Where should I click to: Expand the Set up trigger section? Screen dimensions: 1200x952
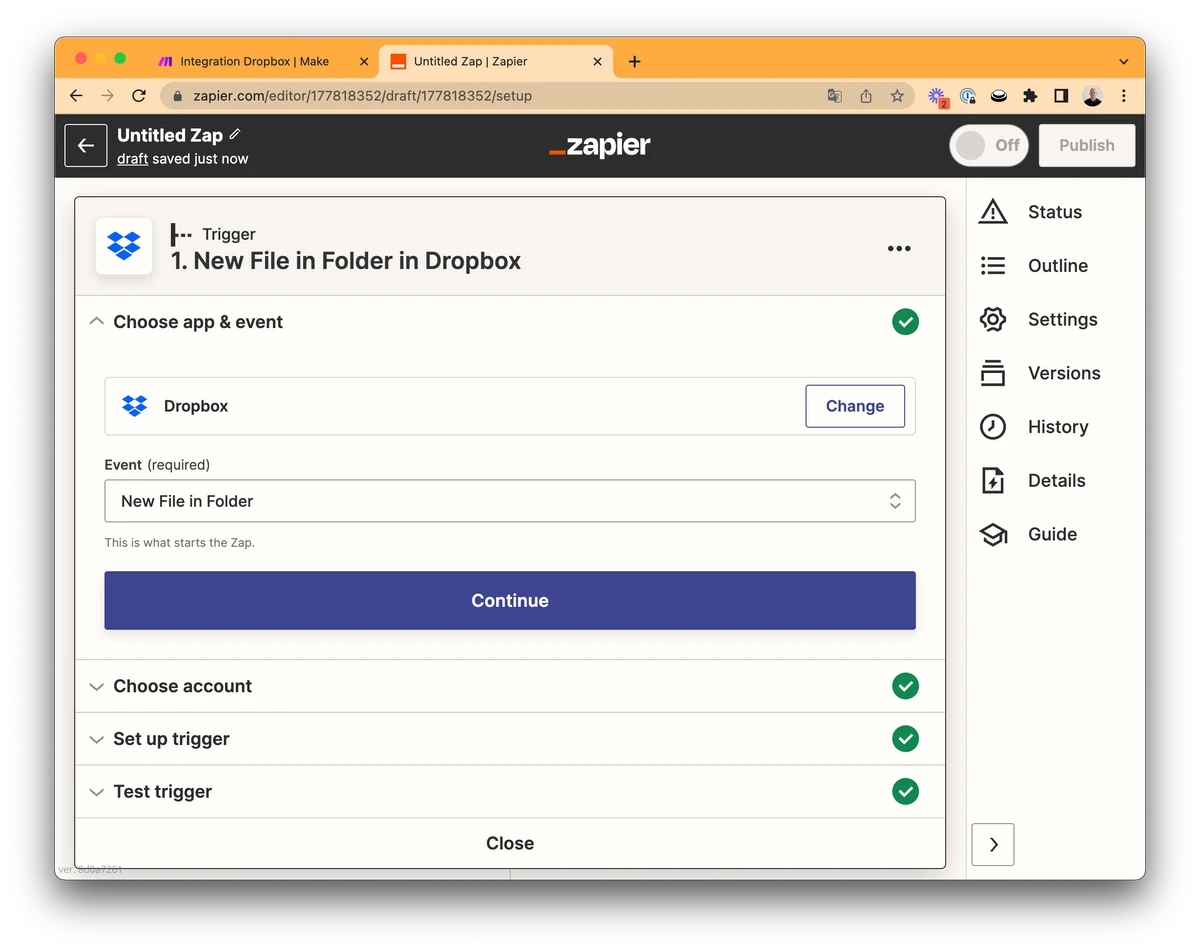[x=510, y=739]
